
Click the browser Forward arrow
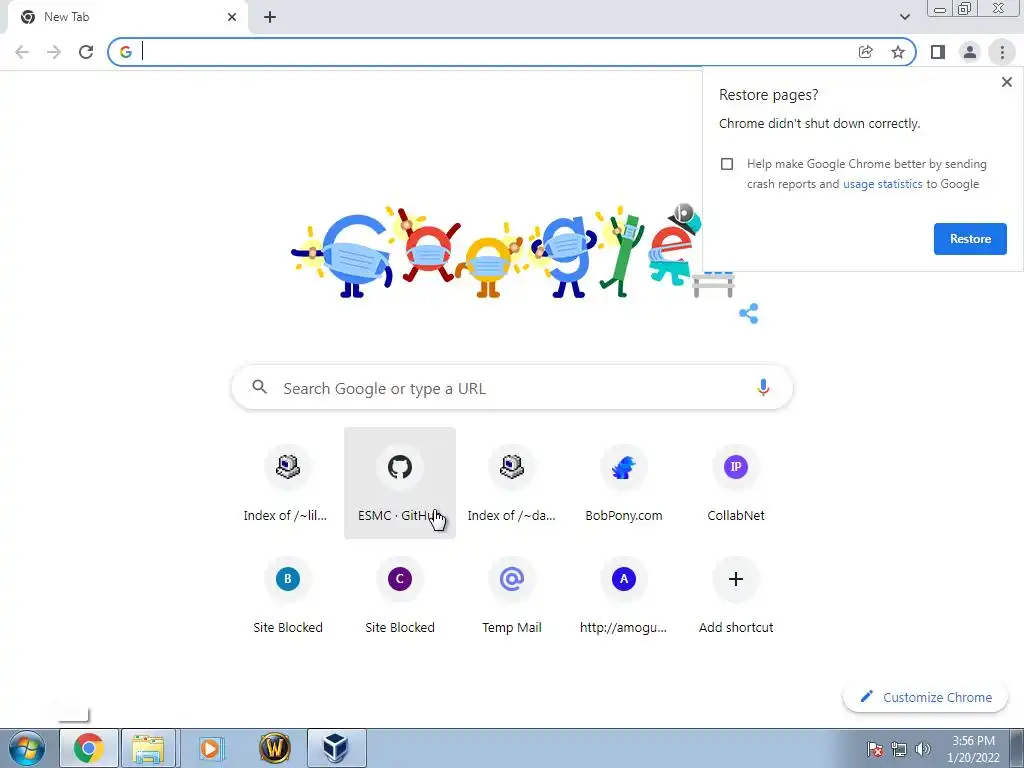[54, 52]
